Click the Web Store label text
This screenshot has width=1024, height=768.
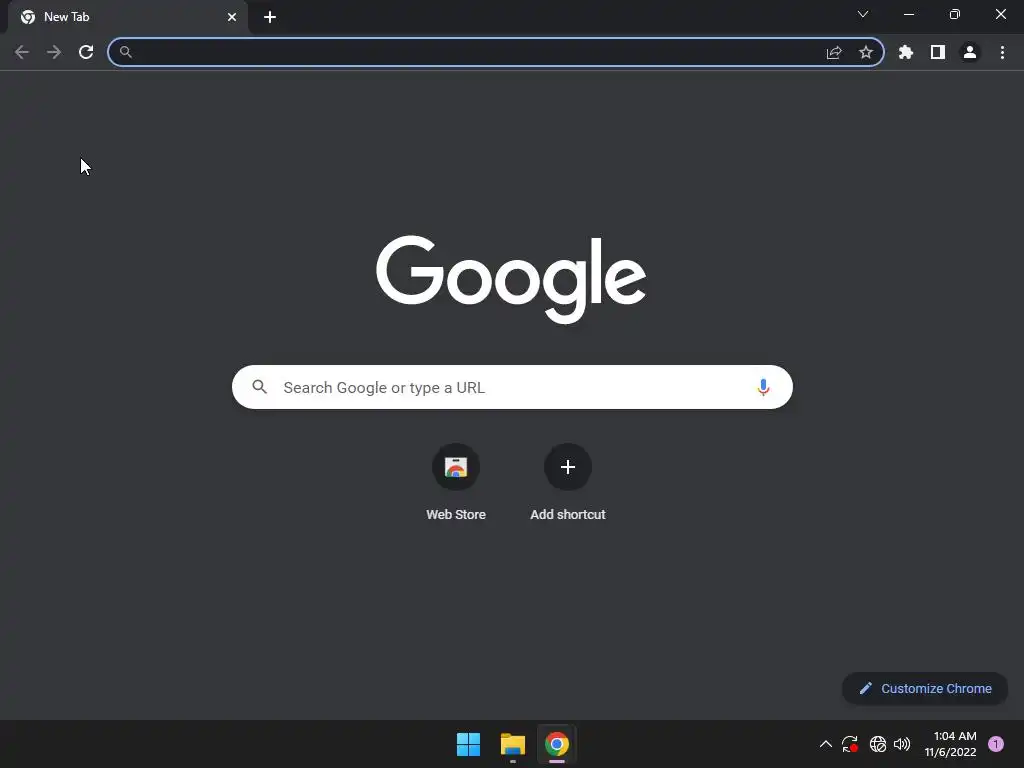coord(456,515)
